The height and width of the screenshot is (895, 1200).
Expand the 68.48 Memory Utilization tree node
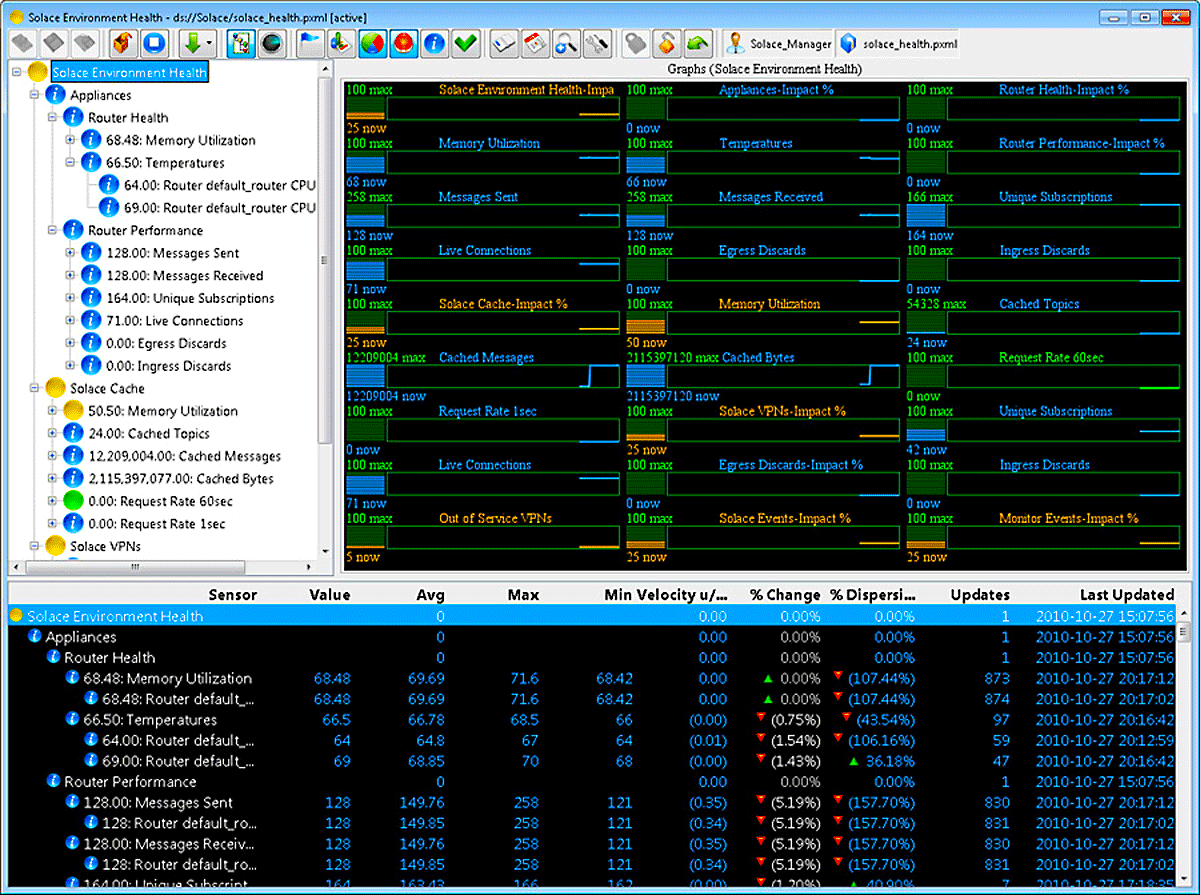(x=71, y=141)
